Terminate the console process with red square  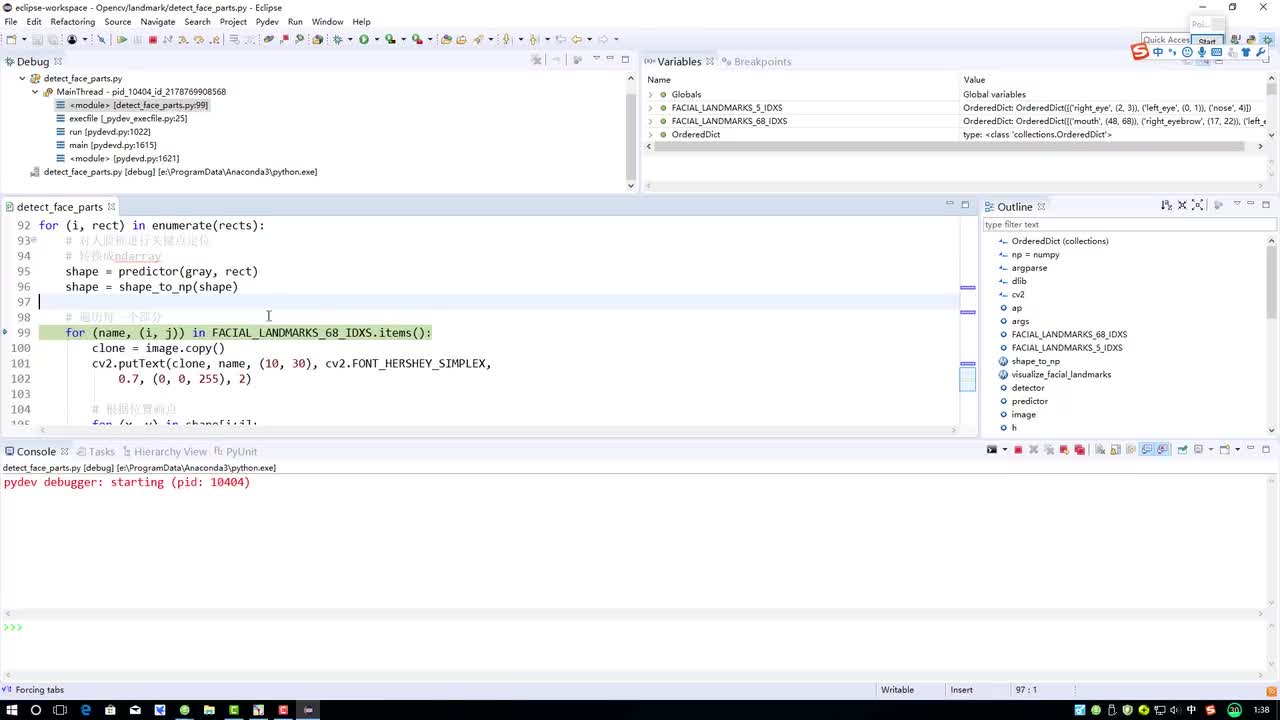pos(1018,450)
